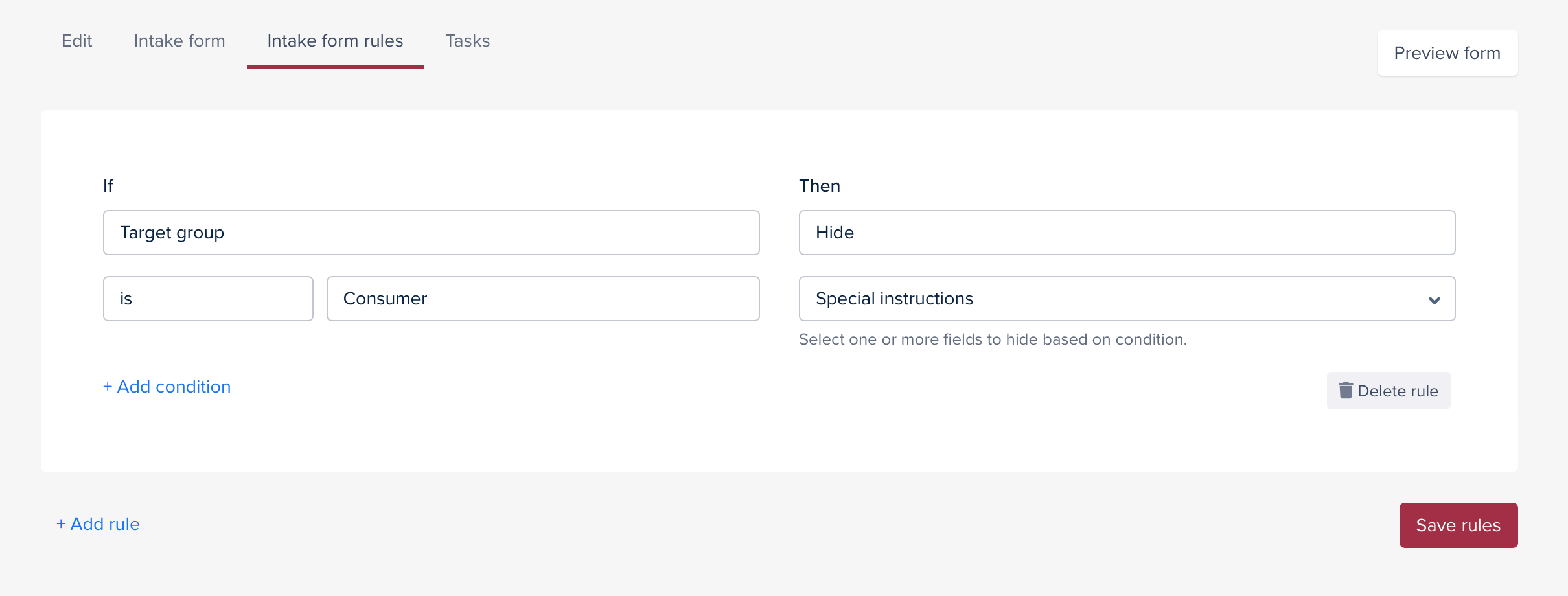The height and width of the screenshot is (596, 1568).
Task: Open the "is" condition operator dropdown
Action: (207, 299)
